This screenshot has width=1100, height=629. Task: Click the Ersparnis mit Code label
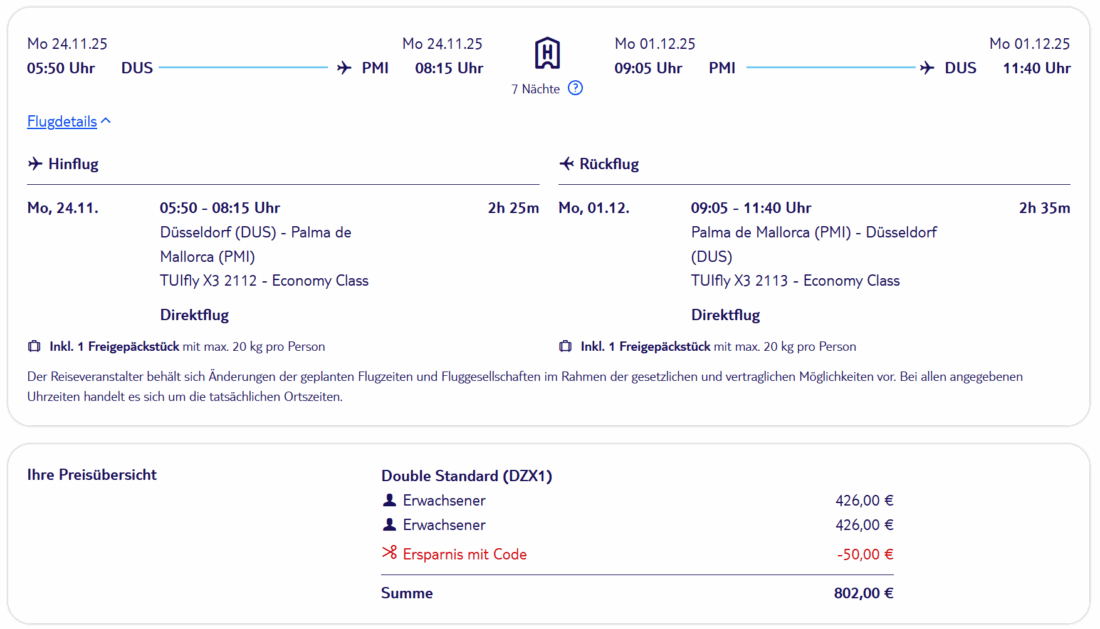click(464, 554)
